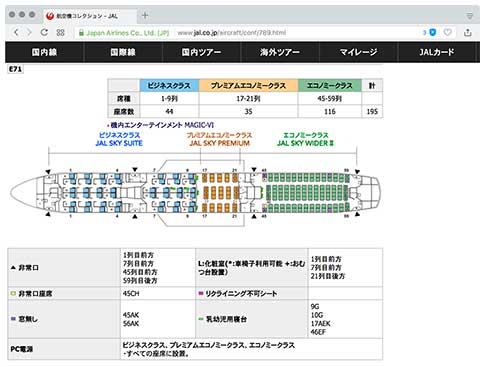Open the 国際線 navigation menu
The image size is (485, 367).
coord(123,52)
